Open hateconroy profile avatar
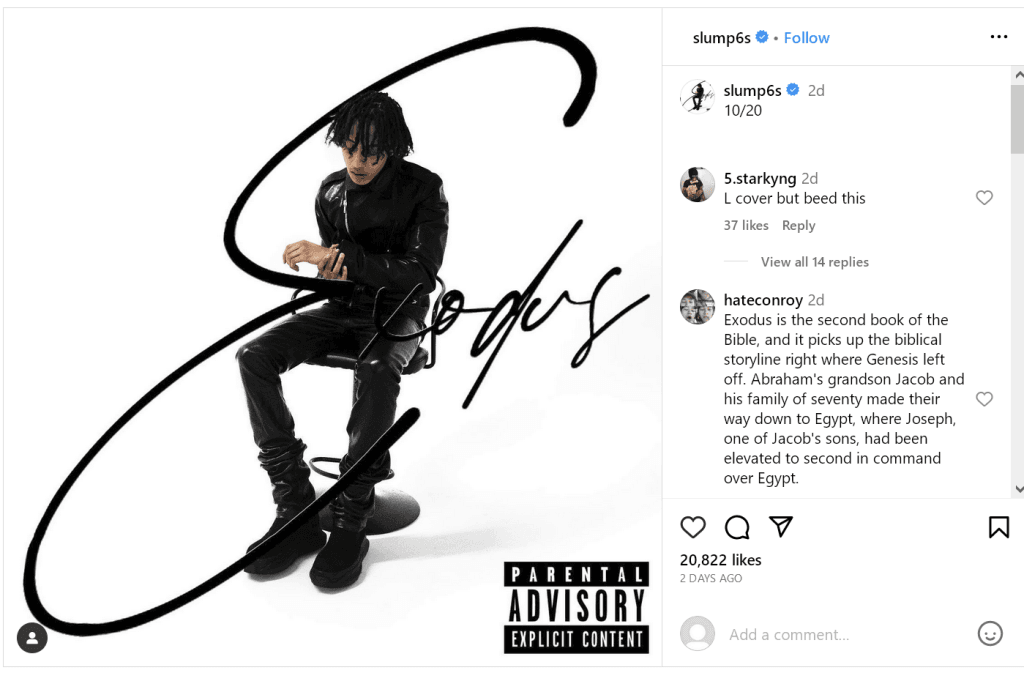Screen dimensions: 1024x673 [x=697, y=306]
